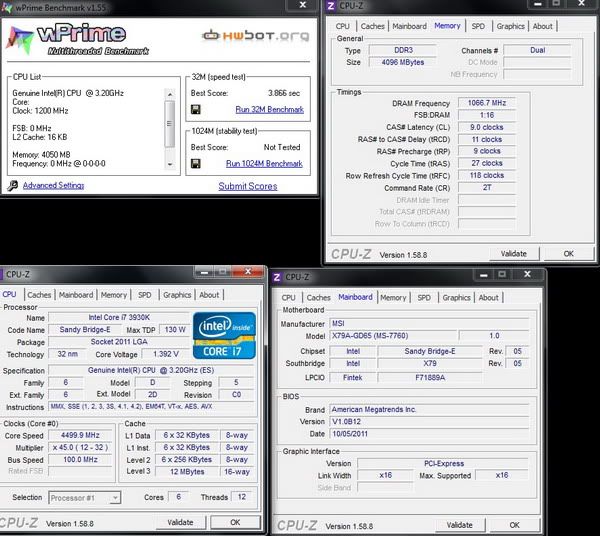Open Mainboard tab in processor window

click(x=76, y=295)
